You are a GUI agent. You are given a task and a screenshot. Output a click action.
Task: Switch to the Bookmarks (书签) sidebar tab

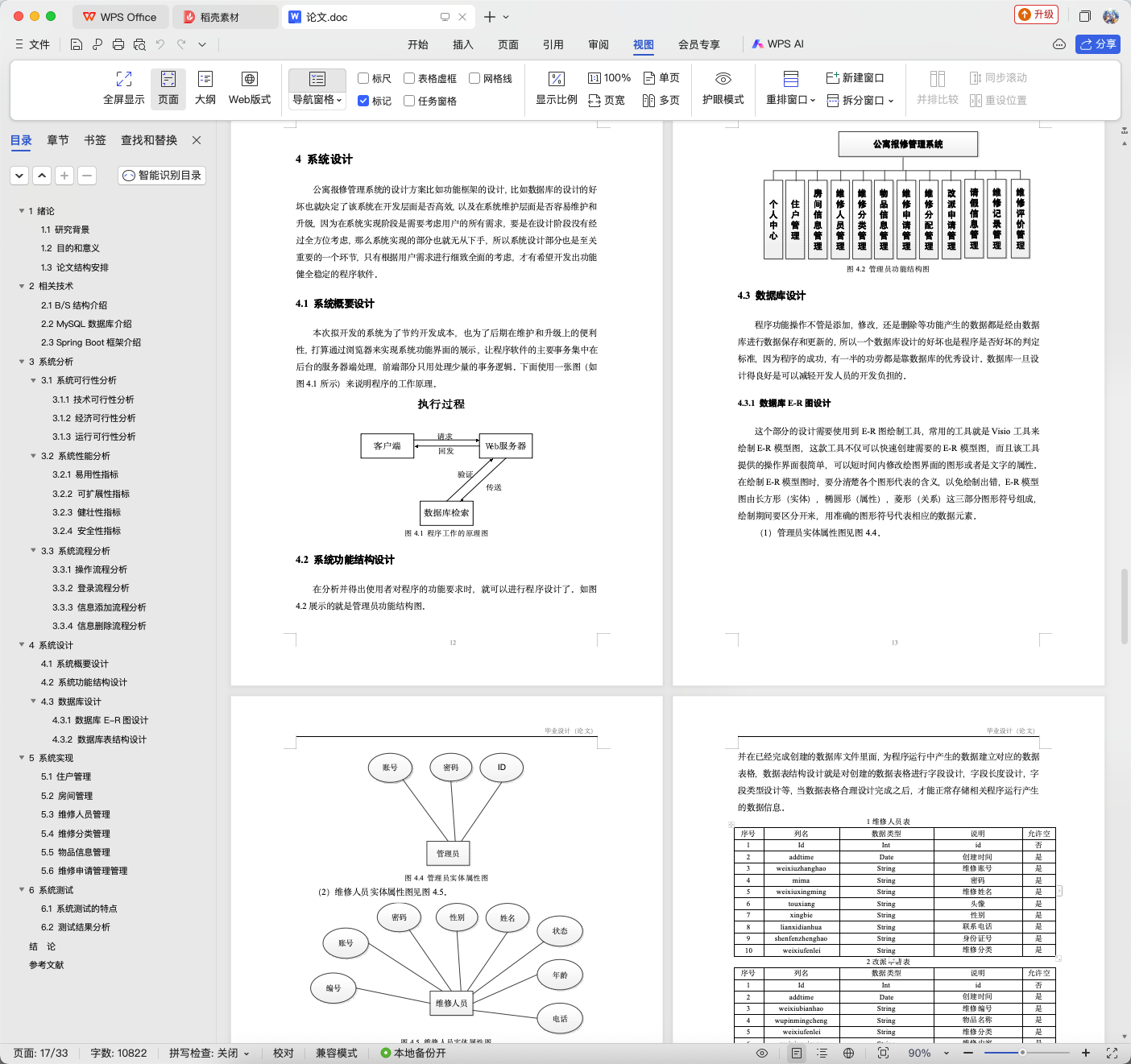coord(95,140)
